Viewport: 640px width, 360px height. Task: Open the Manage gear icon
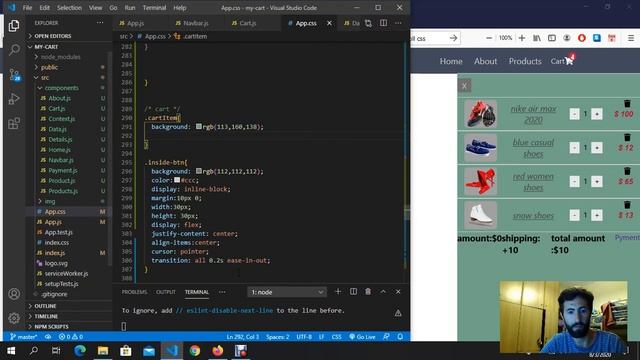click(x=14, y=318)
